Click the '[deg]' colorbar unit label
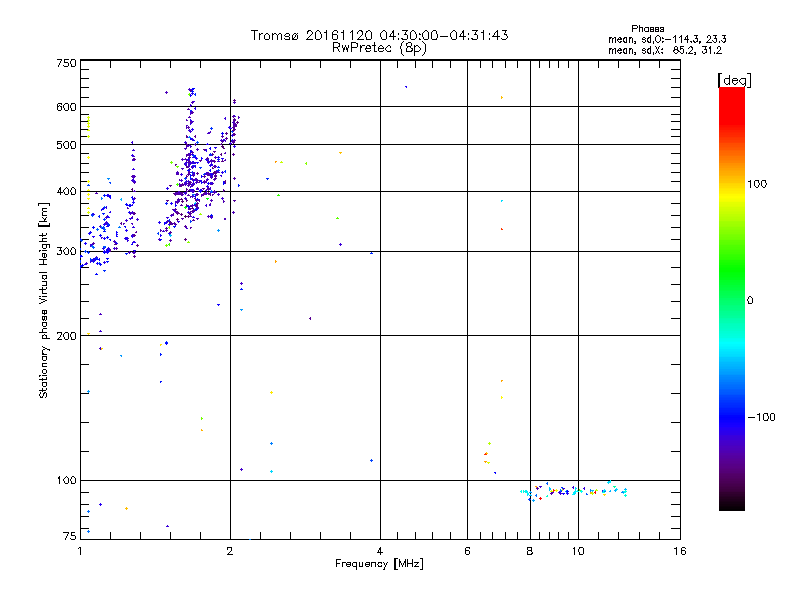This screenshot has height=600, width=800. coord(734,80)
